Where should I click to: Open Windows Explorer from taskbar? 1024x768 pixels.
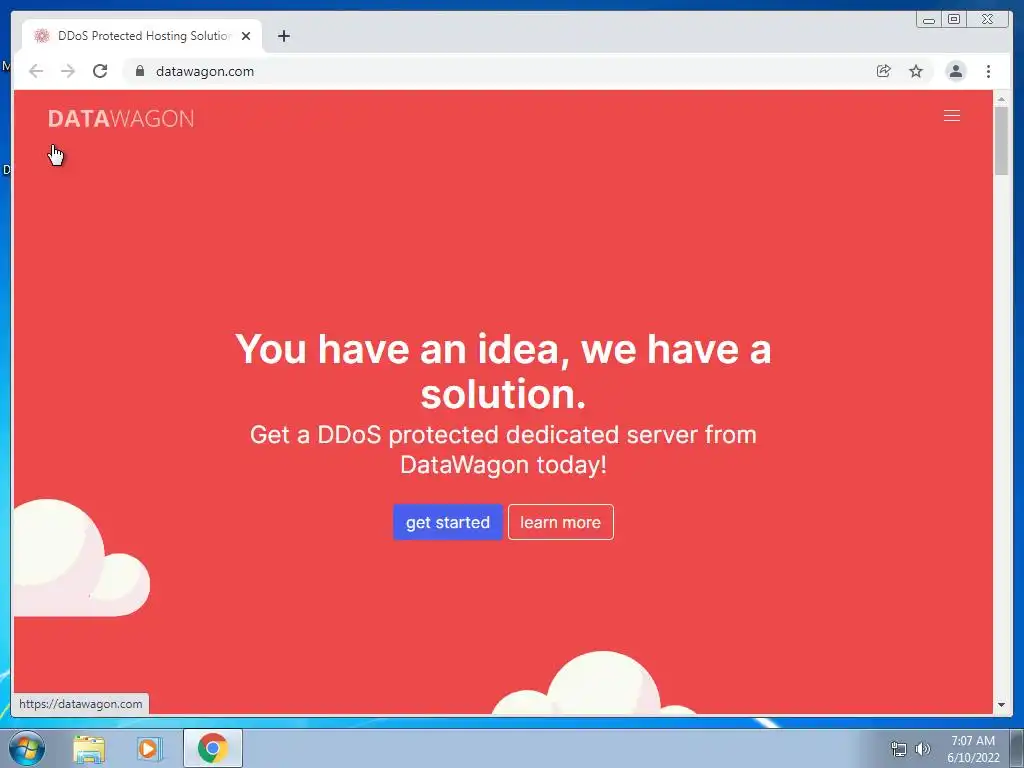tap(89, 748)
